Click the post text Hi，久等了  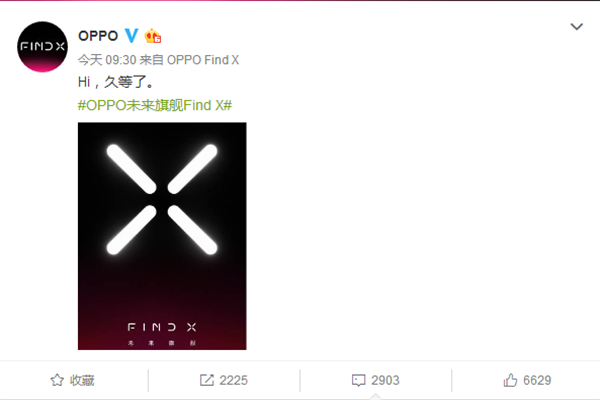pyautogui.click(x=116, y=82)
